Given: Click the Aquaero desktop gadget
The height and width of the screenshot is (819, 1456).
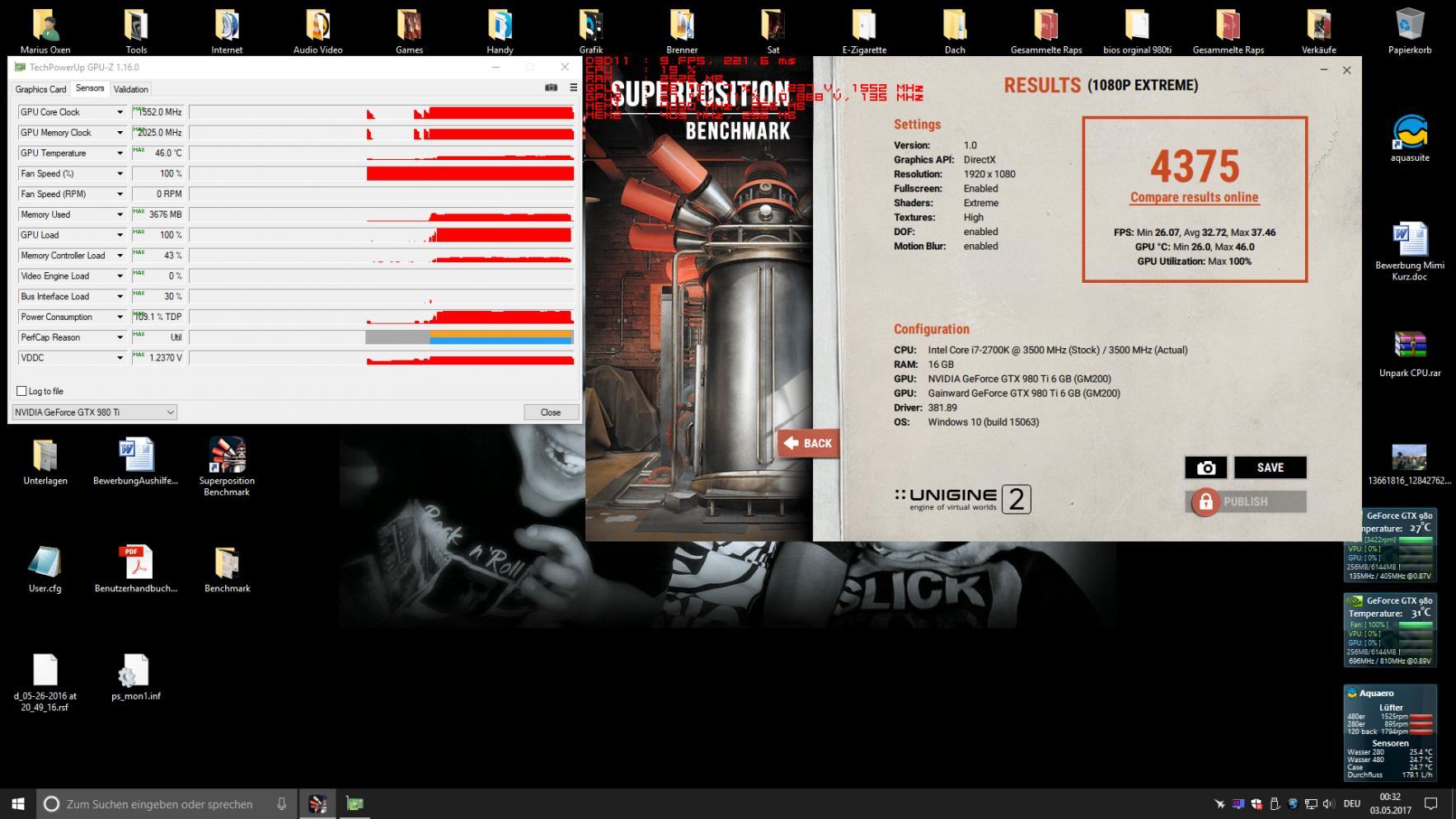Looking at the screenshot, I should [1390, 733].
